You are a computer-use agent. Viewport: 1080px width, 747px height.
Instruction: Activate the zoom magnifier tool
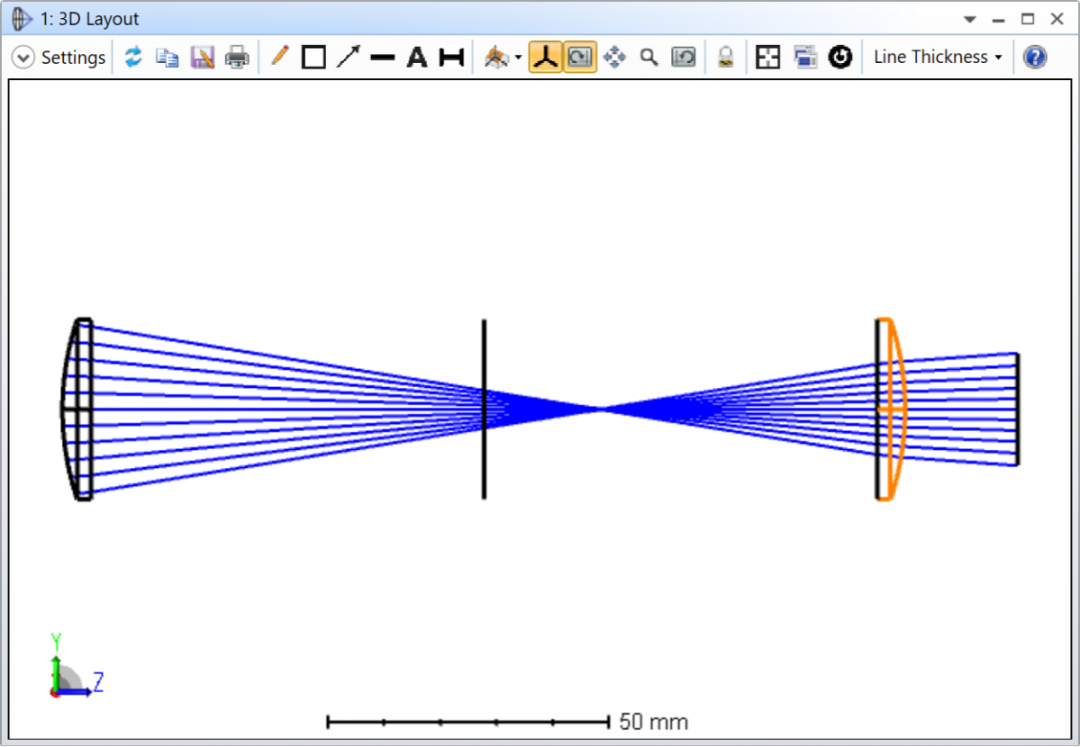pyautogui.click(x=648, y=57)
